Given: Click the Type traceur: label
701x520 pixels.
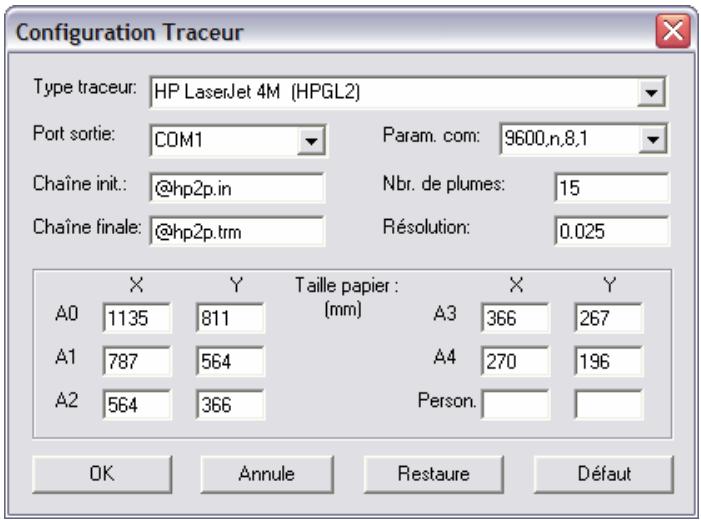Looking at the screenshot, I should click(85, 87).
